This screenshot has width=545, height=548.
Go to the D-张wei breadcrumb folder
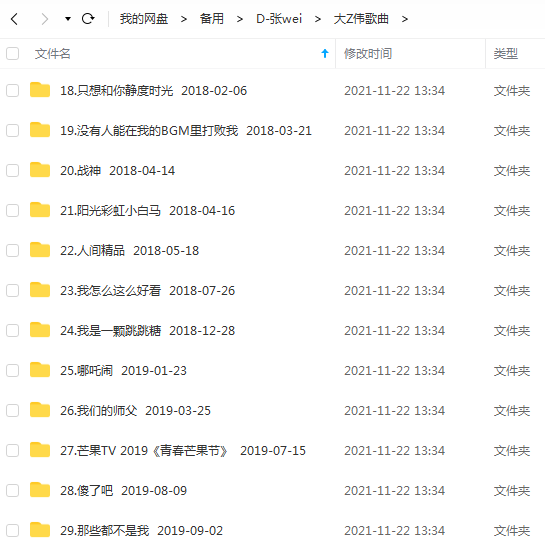click(279, 19)
